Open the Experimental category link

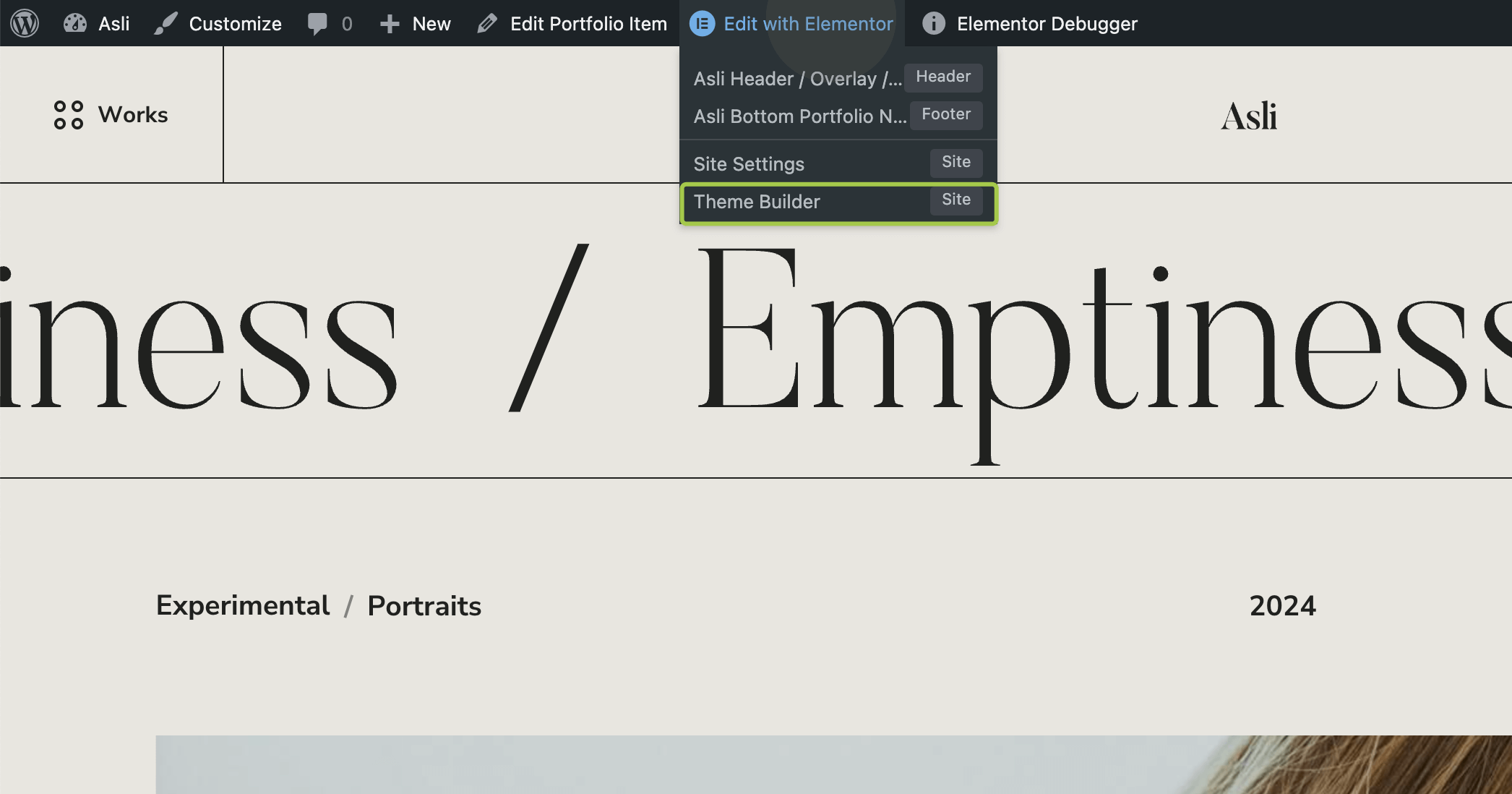[243, 605]
